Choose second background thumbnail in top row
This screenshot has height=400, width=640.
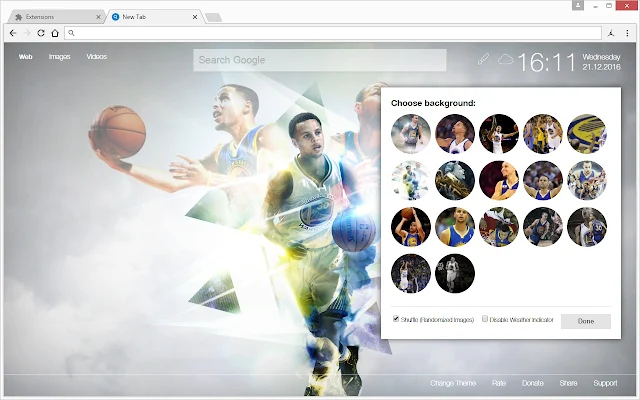455,133
